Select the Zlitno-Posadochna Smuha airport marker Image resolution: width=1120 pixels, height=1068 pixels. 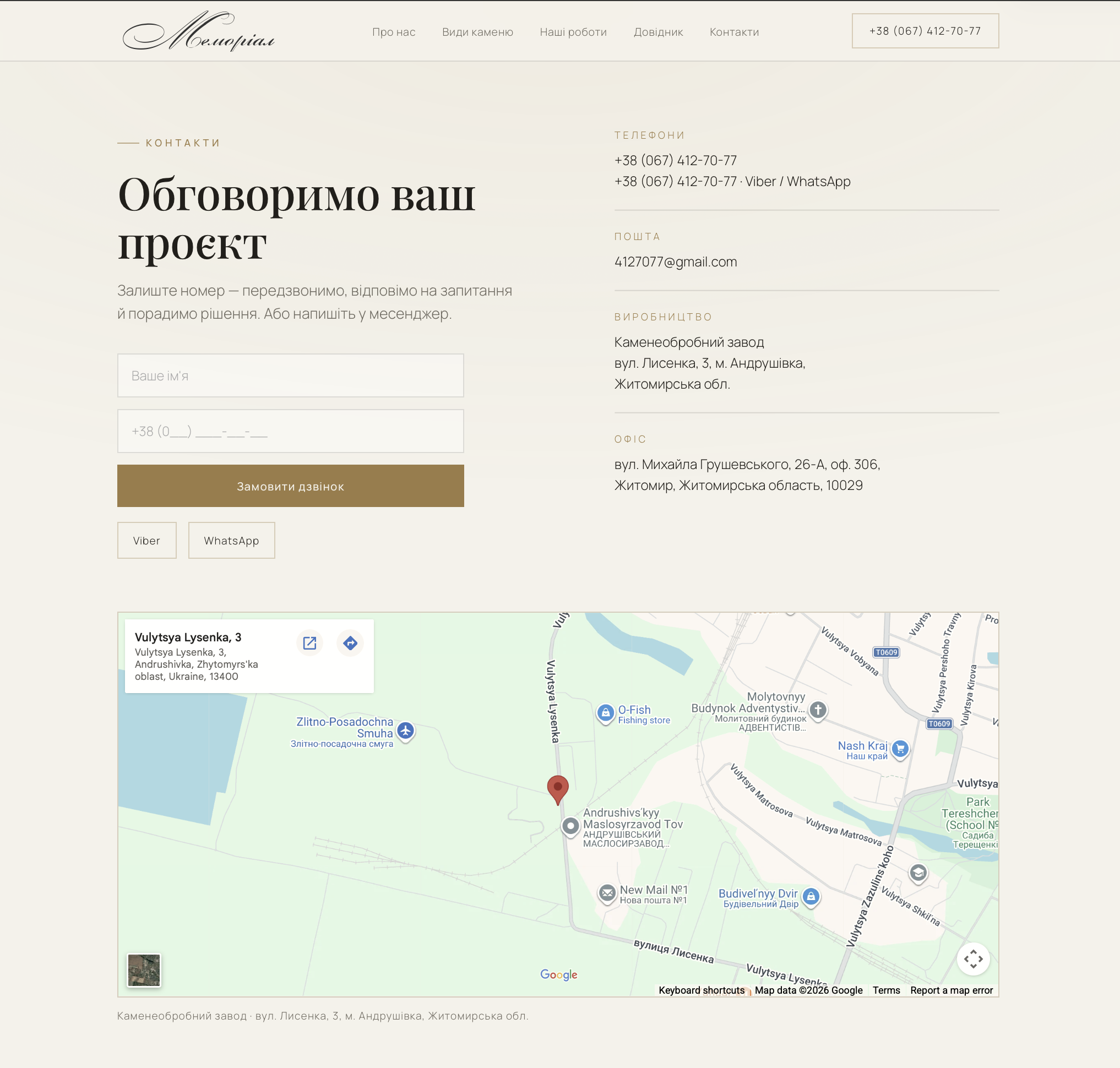pyautogui.click(x=405, y=731)
